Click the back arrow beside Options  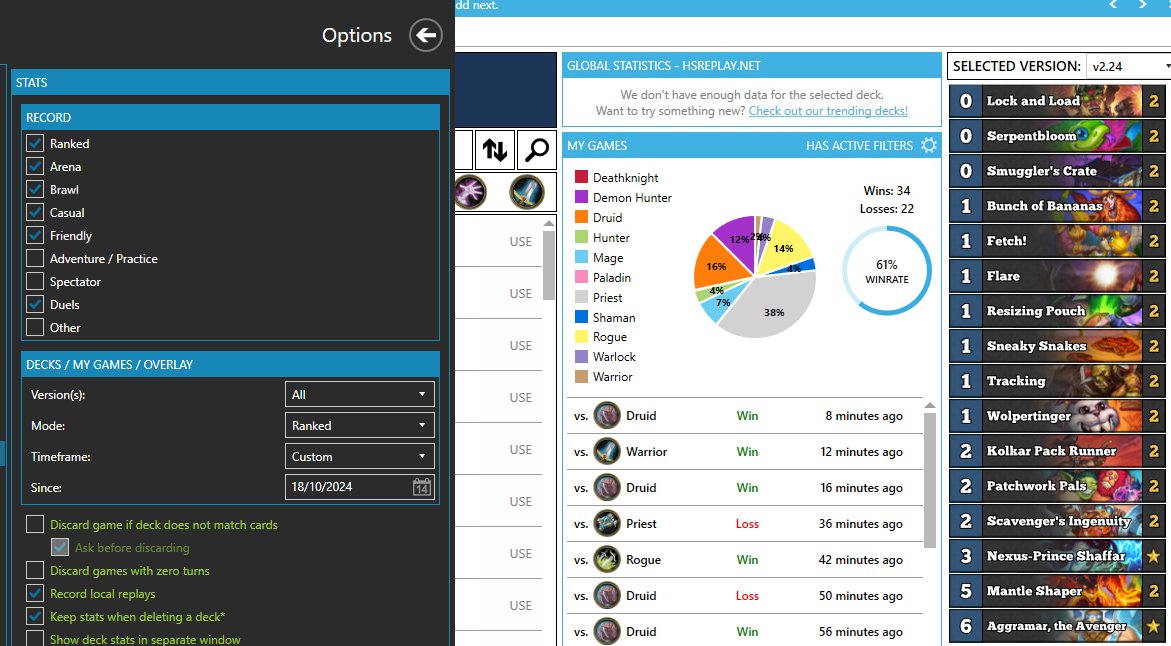(x=426, y=35)
